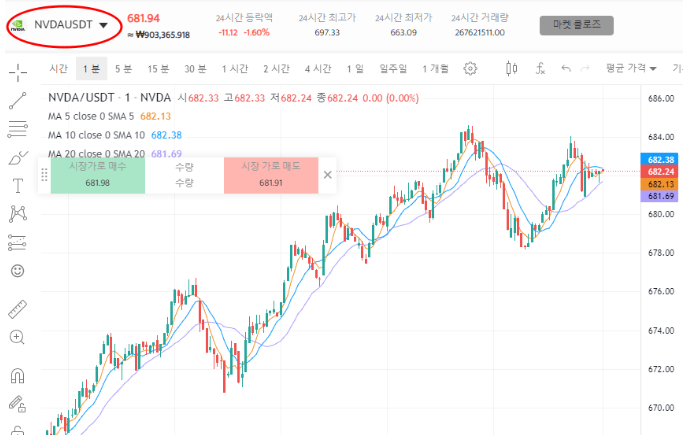
Task: Click the 24시간 거래량 value 267621511.00
Action: [480, 32]
